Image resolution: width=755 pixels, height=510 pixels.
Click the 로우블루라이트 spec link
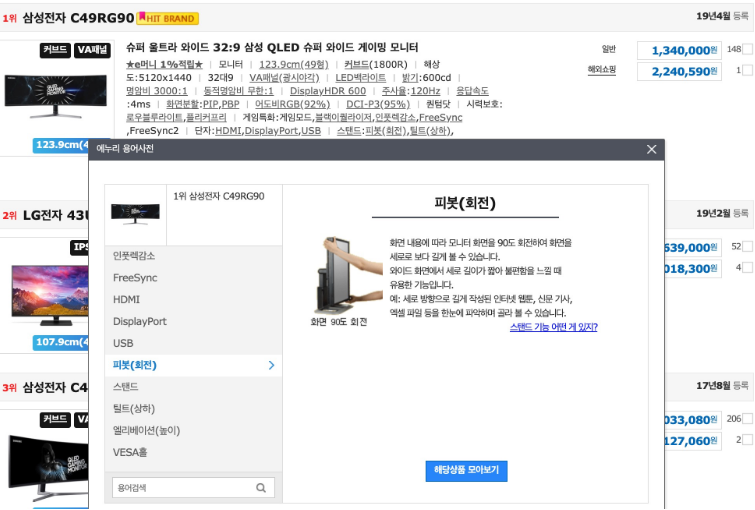click(x=155, y=118)
